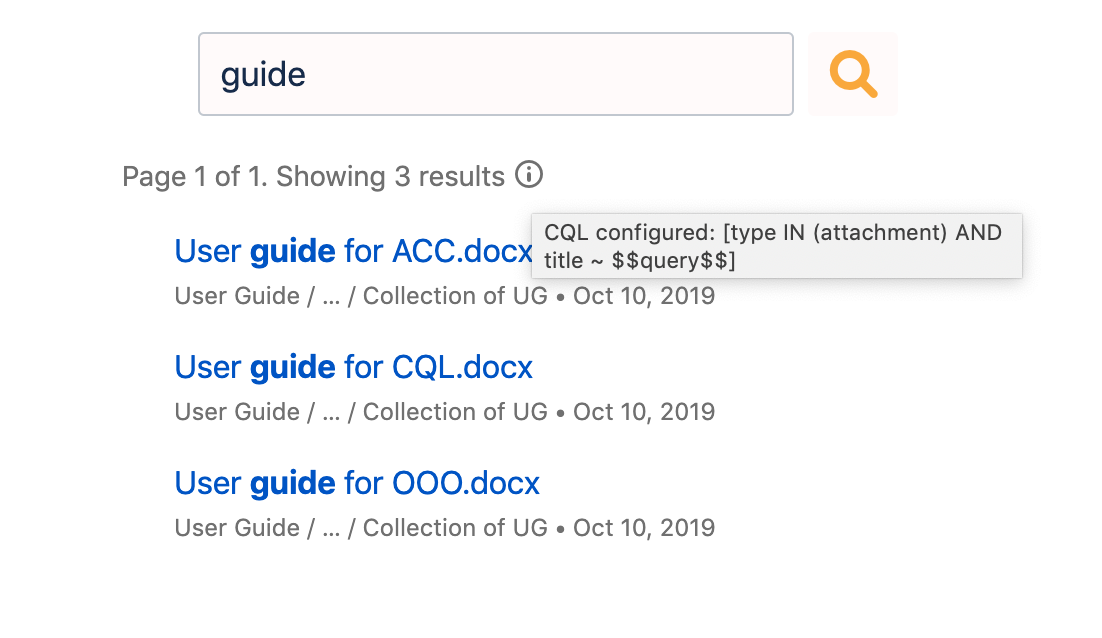This screenshot has height=638, width=1102.
Task: Open 'User guide for OOO.docx'
Action: pos(356,483)
